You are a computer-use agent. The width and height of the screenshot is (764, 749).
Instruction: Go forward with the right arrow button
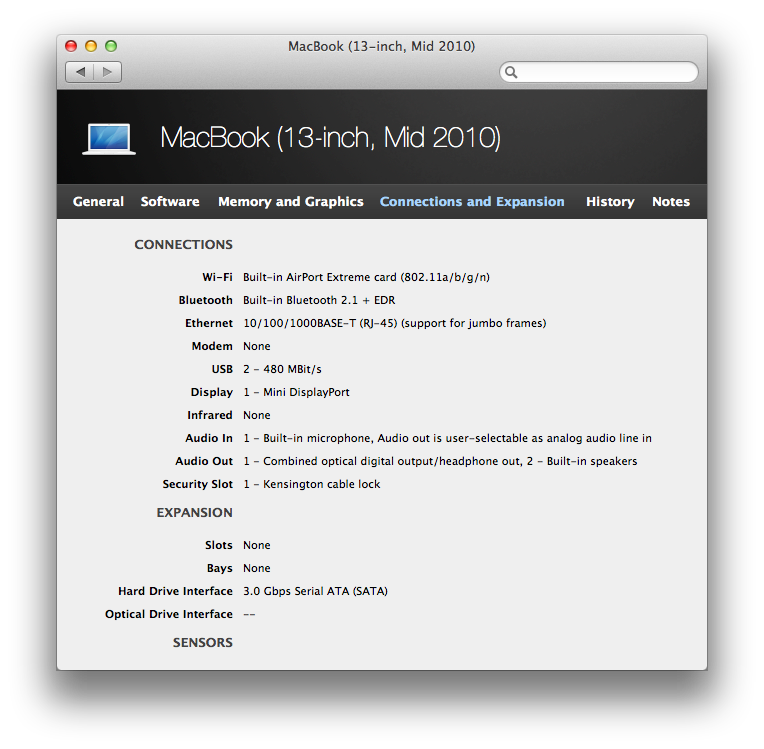(107, 72)
